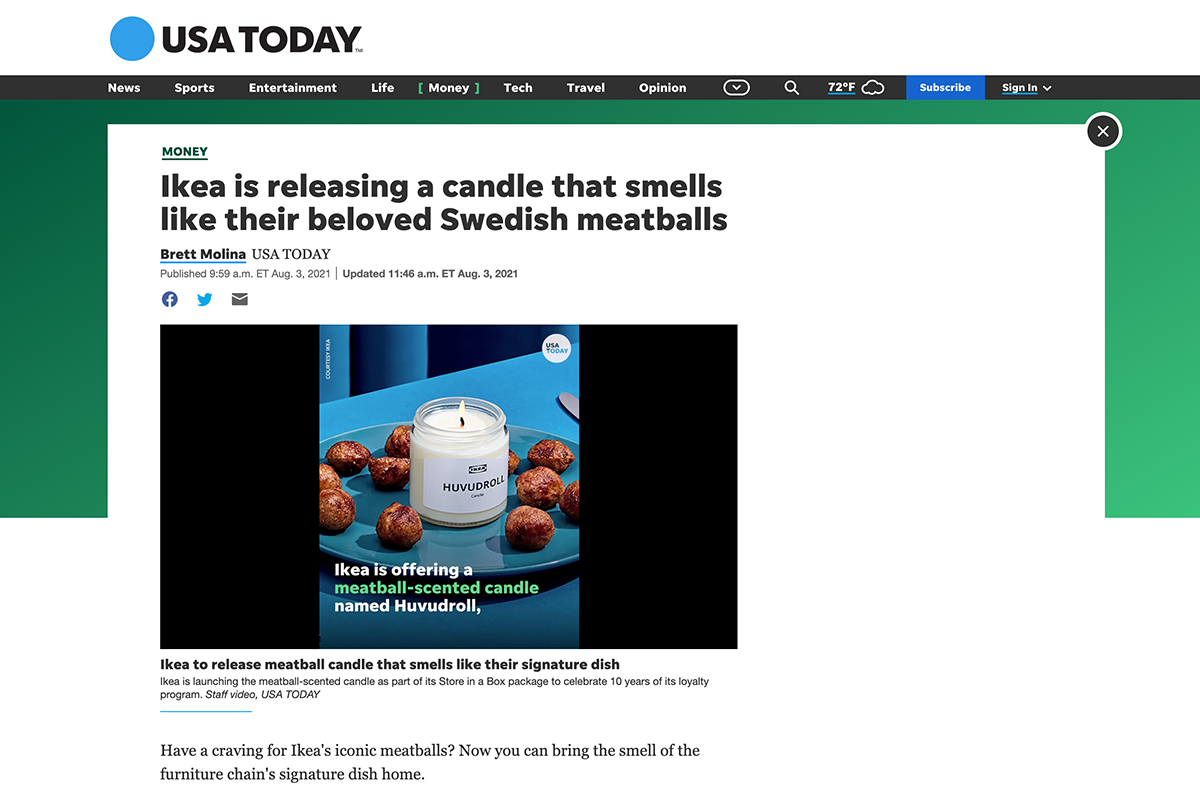Click the Subscribe button
Viewport: 1200px width, 800px height.
945,88
